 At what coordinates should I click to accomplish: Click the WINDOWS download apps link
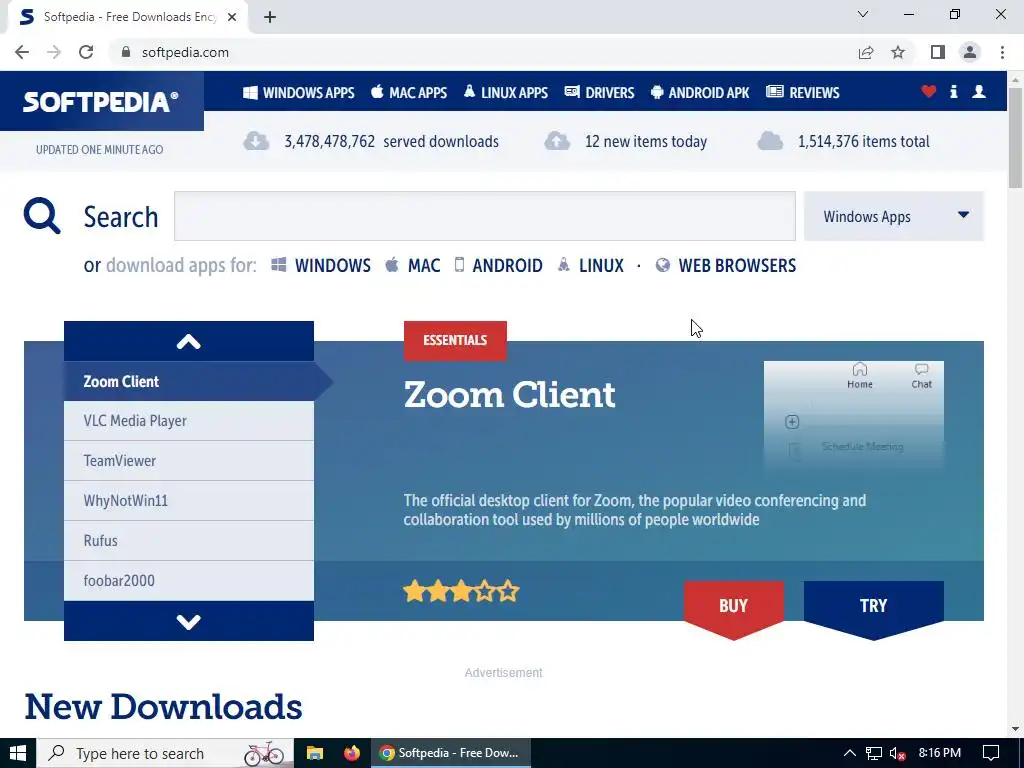click(321, 266)
